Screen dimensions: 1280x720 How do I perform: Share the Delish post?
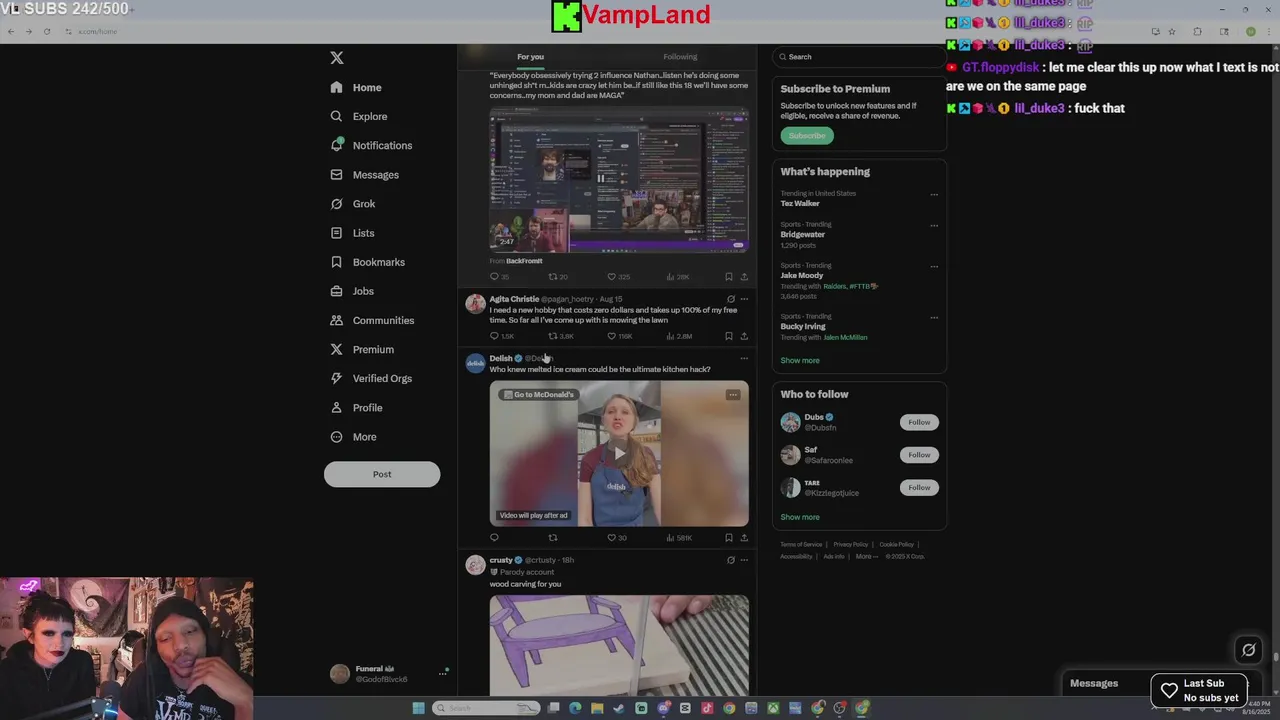pyautogui.click(x=744, y=538)
